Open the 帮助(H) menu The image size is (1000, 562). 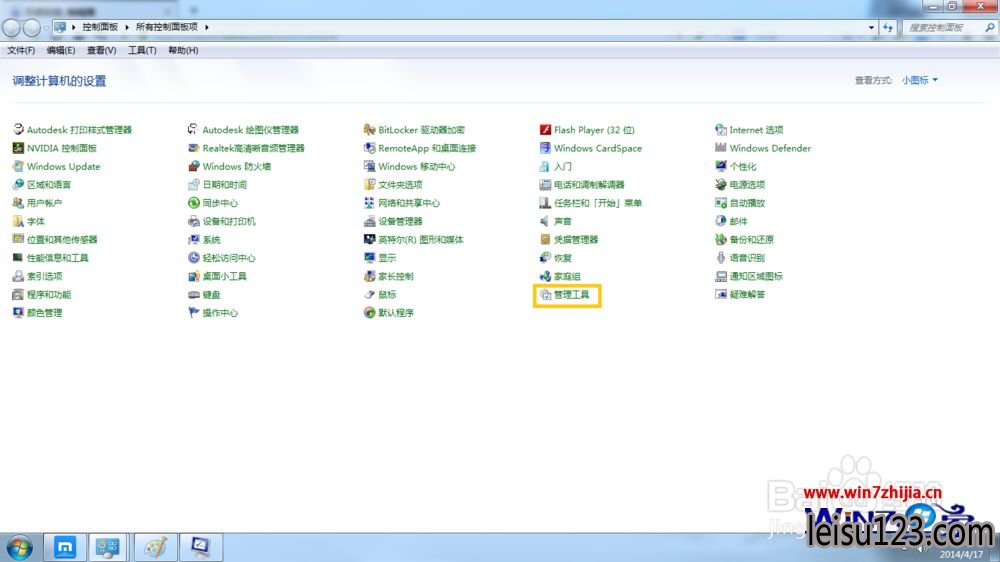(183, 50)
